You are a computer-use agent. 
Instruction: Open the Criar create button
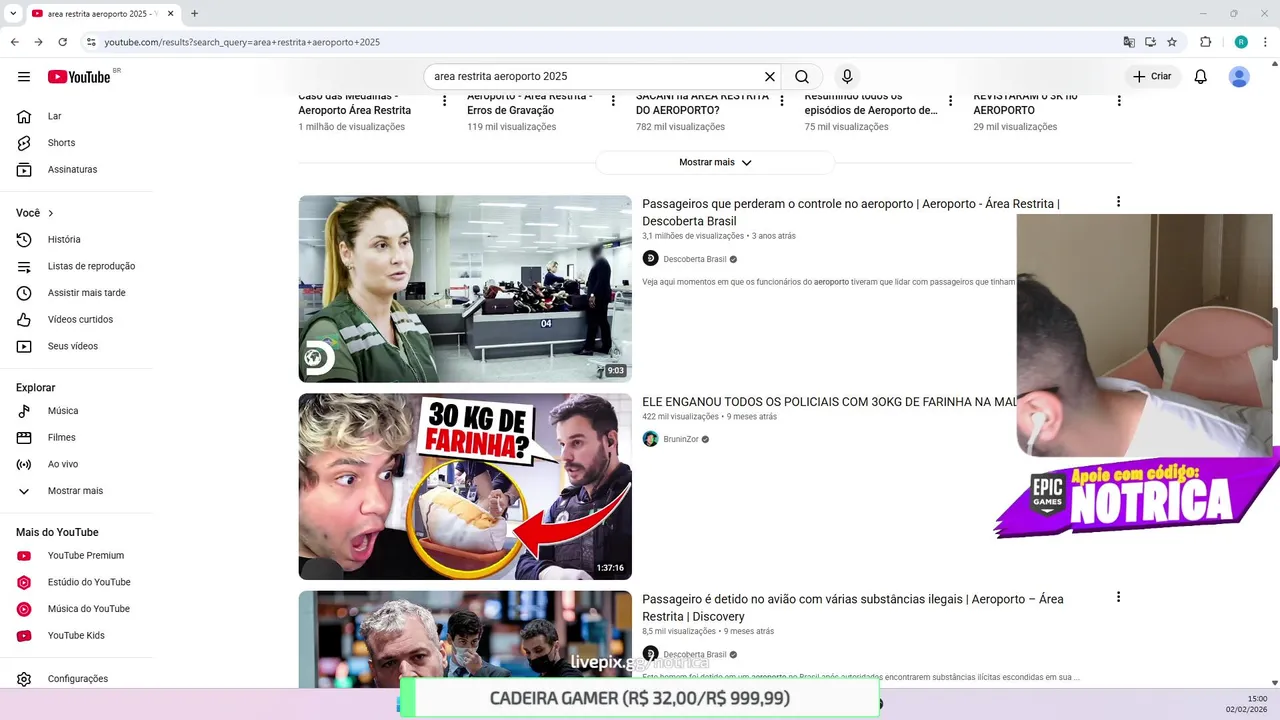[x=1152, y=77]
